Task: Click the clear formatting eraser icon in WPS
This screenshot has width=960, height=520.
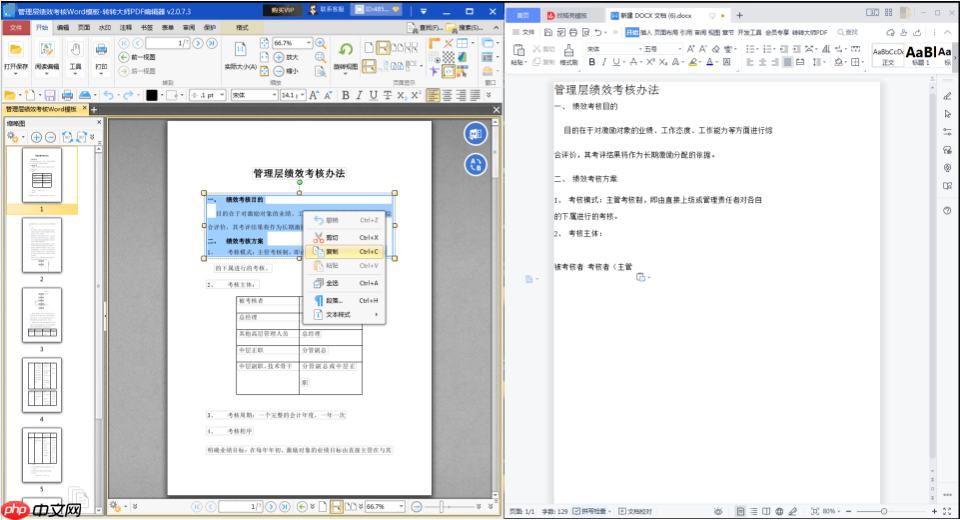Action: coord(716,48)
